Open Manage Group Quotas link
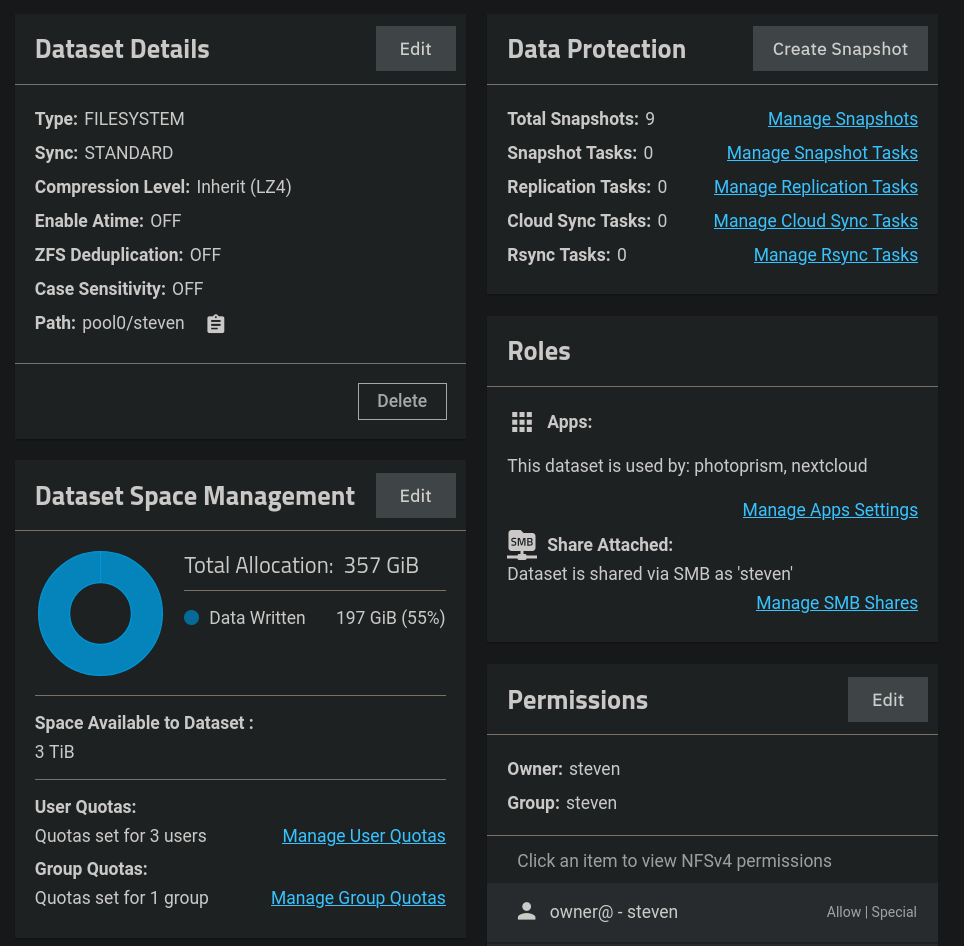 (x=358, y=897)
